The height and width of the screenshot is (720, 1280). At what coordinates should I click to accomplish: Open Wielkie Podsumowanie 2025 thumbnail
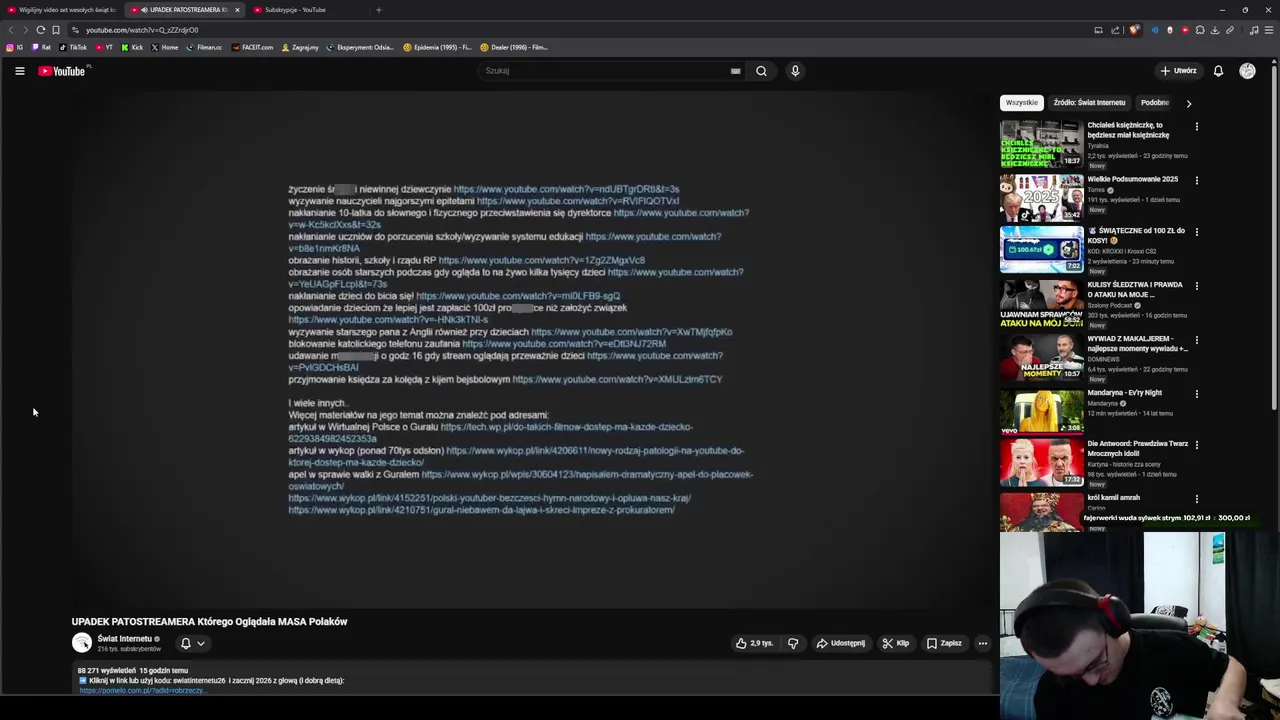pos(1041,197)
